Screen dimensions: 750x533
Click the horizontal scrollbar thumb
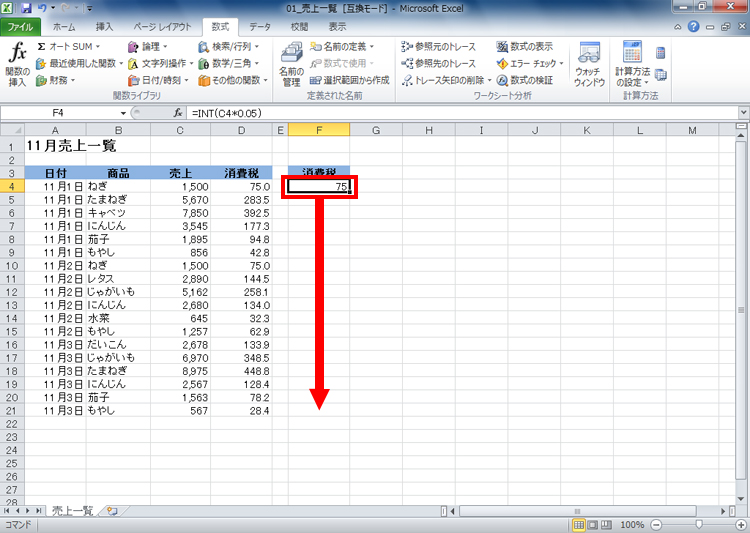(x=577, y=511)
